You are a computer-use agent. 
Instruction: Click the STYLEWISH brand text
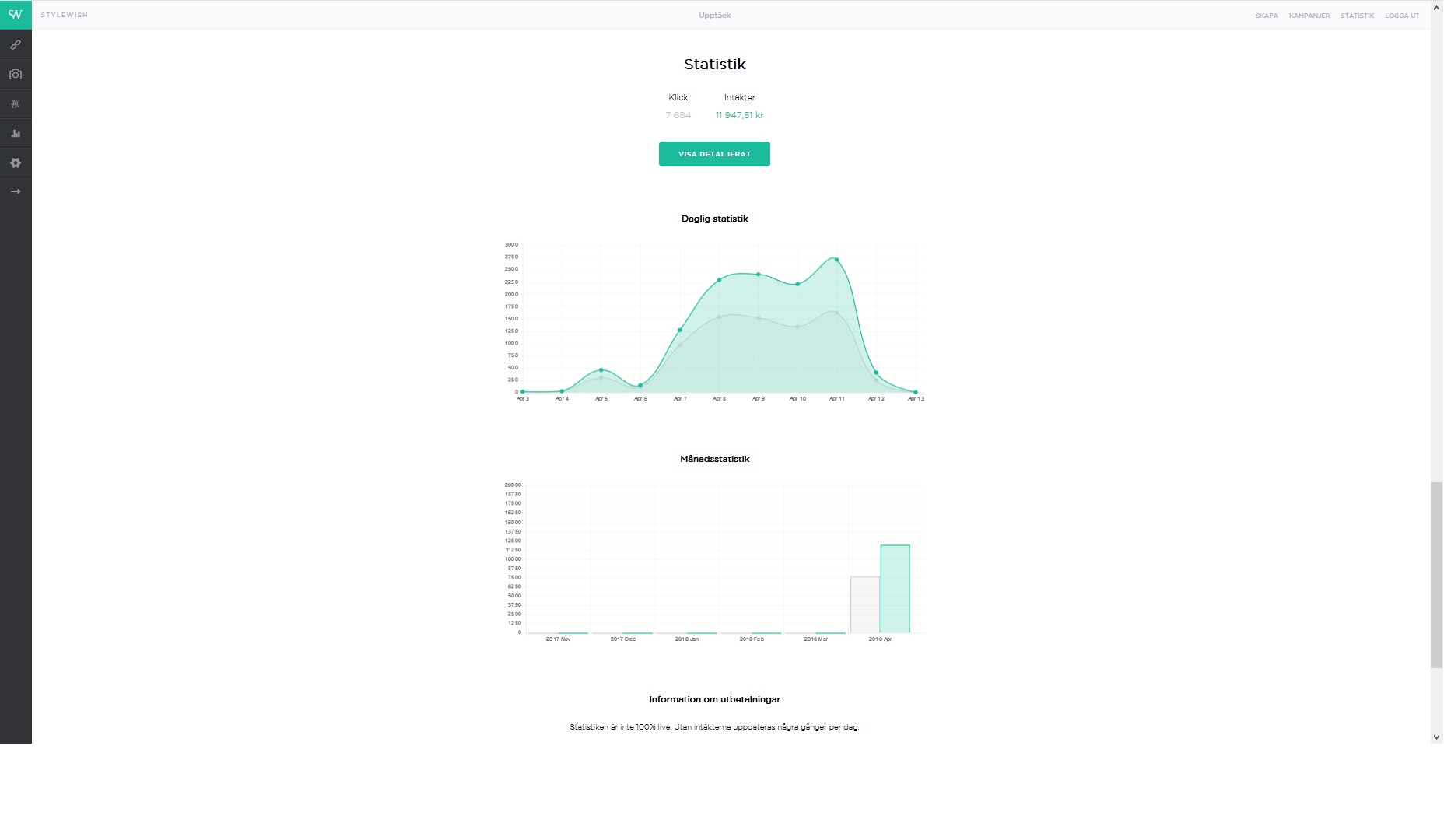pos(65,16)
